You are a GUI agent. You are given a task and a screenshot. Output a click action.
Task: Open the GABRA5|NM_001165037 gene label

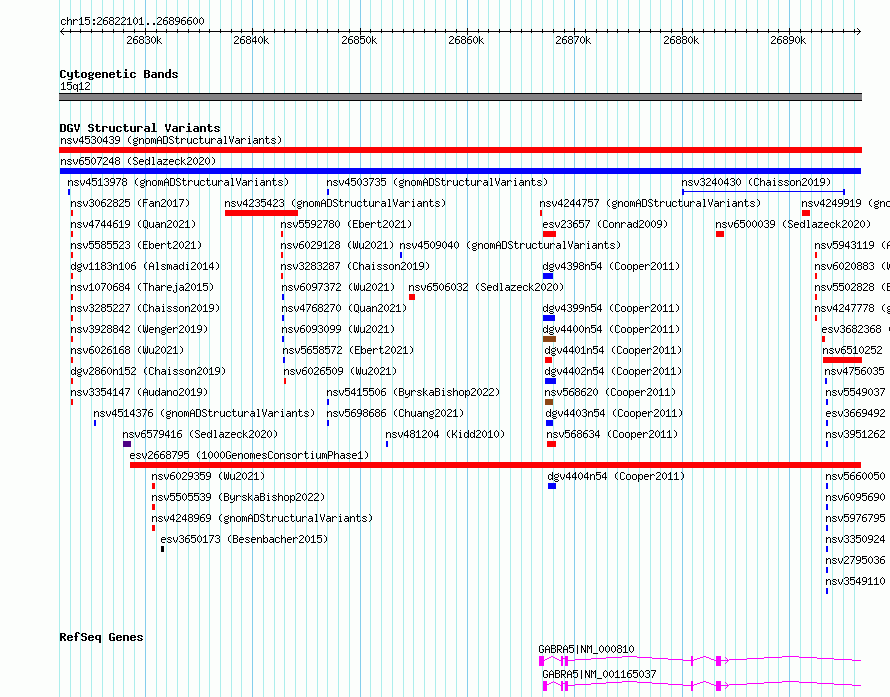tap(599, 674)
